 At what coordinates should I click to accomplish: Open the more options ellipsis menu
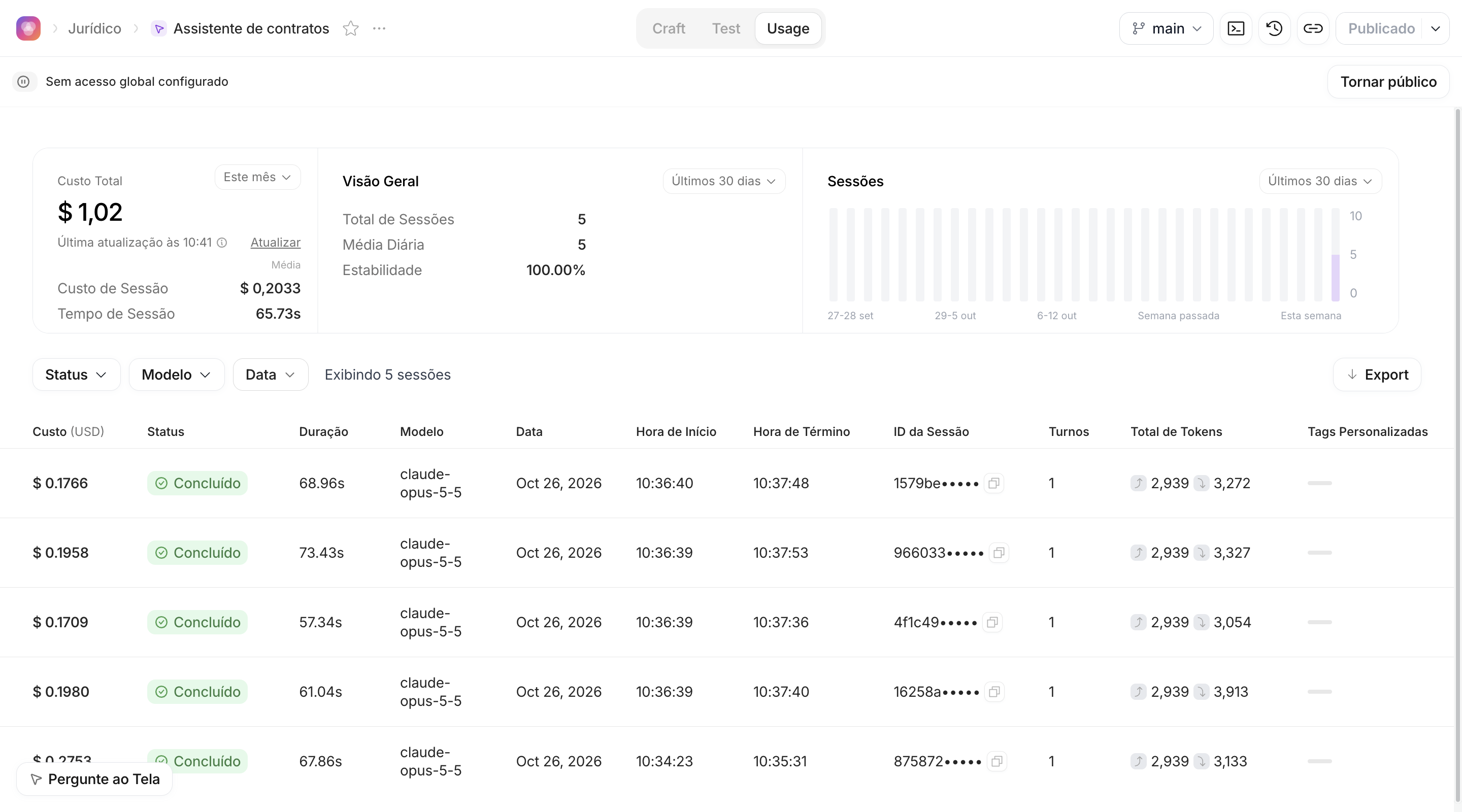coord(379,28)
